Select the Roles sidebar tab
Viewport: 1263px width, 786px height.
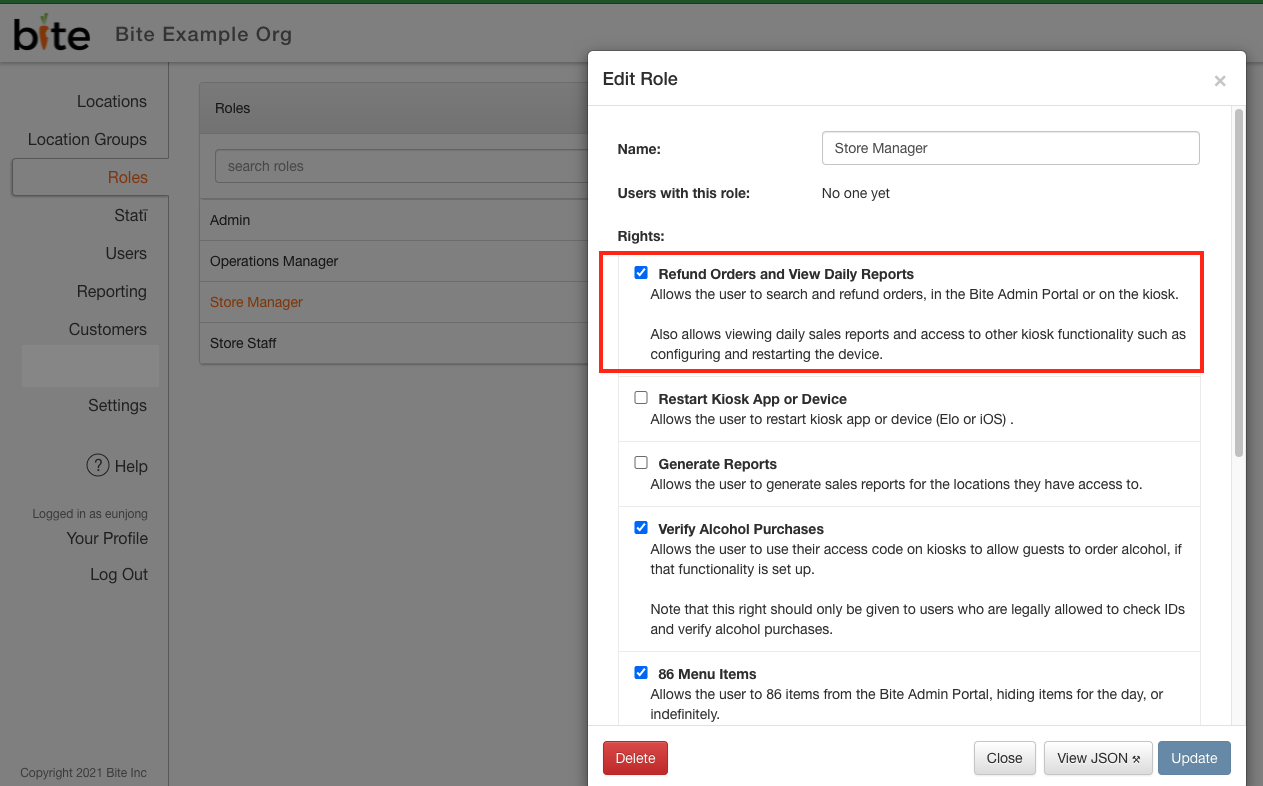coord(90,177)
